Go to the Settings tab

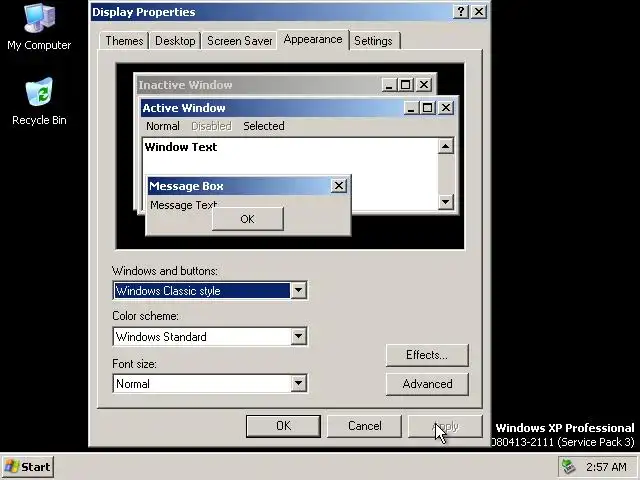(373, 41)
